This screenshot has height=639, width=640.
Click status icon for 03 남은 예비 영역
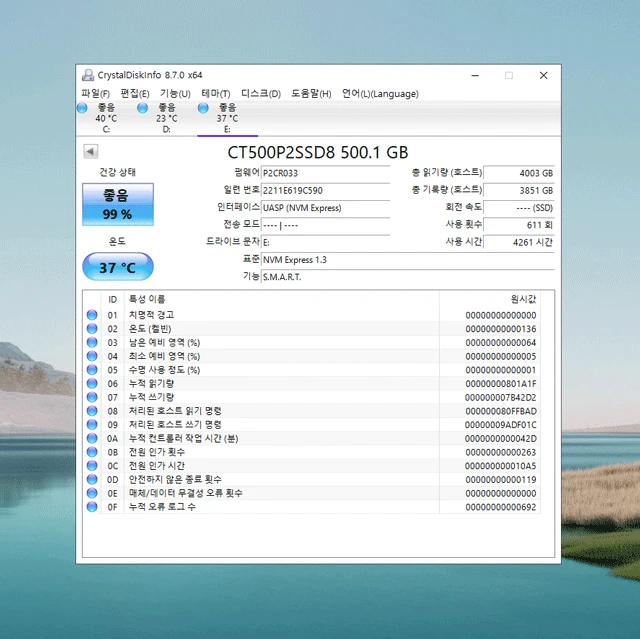[x=92, y=342]
